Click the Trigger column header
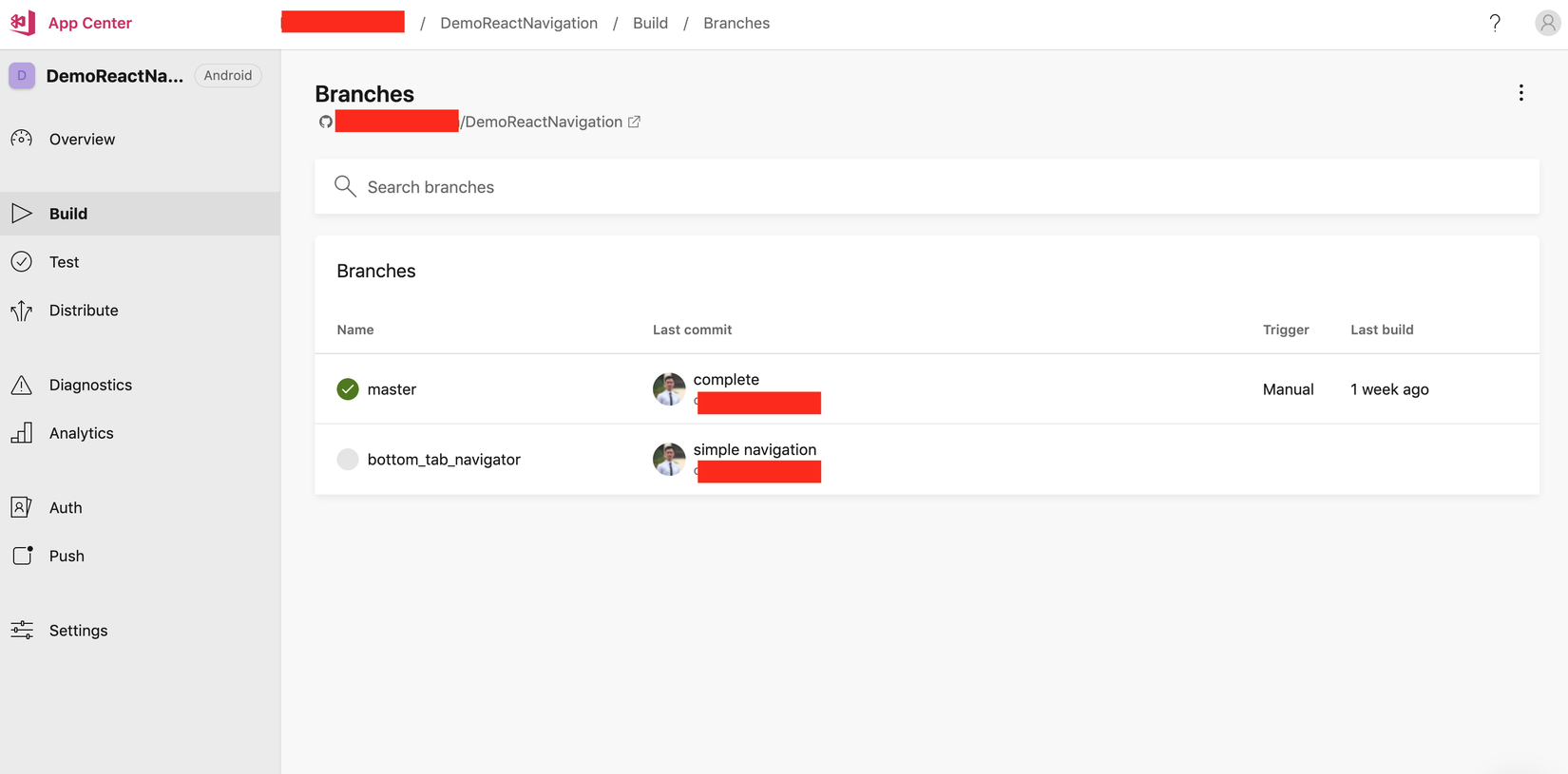This screenshot has height=774, width=1568. click(x=1286, y=330)
